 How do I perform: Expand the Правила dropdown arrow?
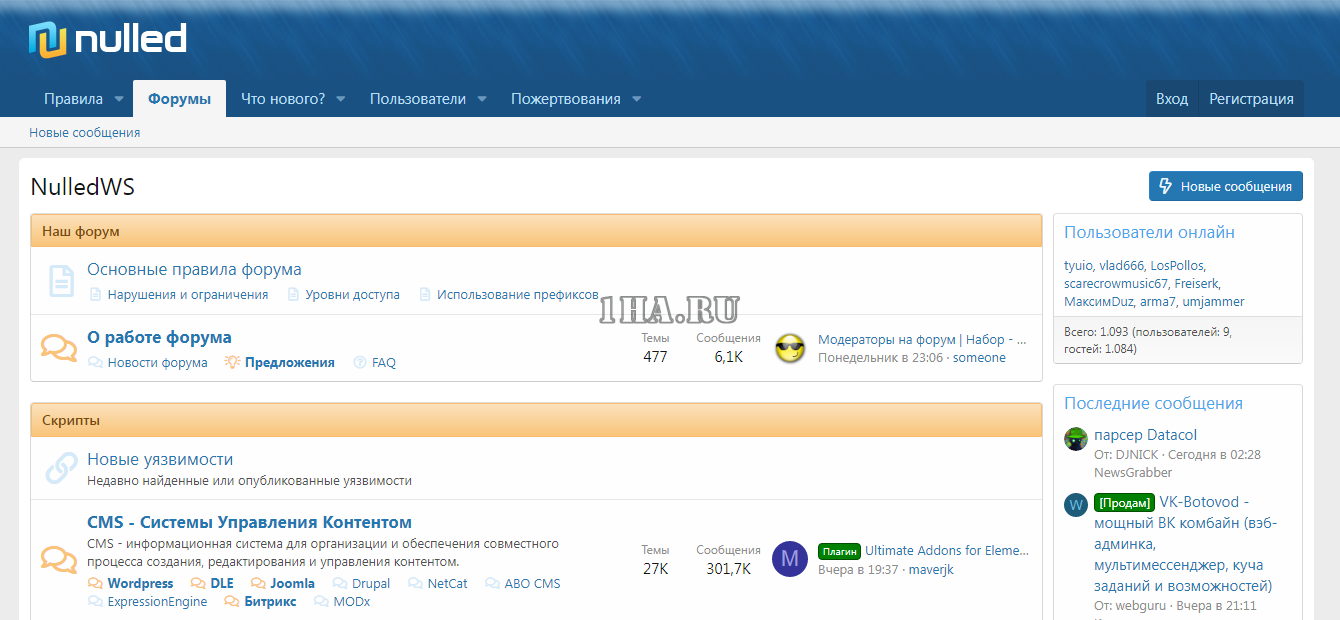click(x=119, y=99)
